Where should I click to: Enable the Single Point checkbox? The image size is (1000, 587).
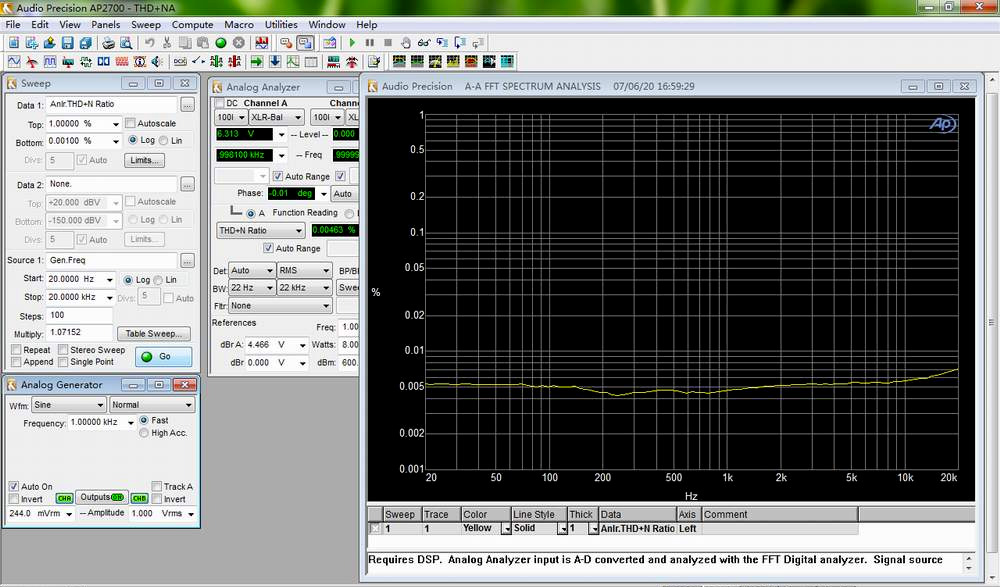63,362
